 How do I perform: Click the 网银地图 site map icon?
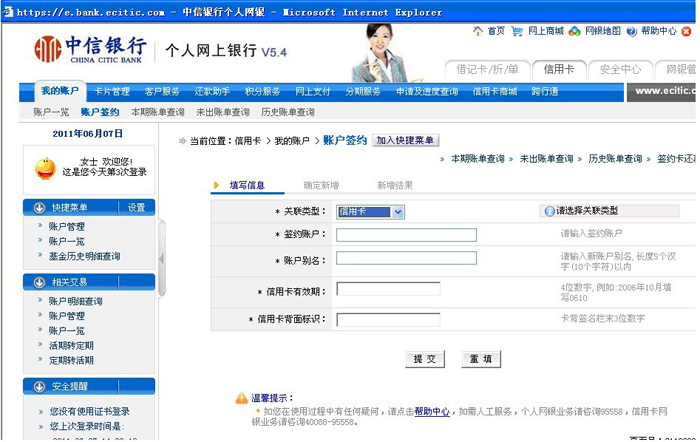[574, 31]
